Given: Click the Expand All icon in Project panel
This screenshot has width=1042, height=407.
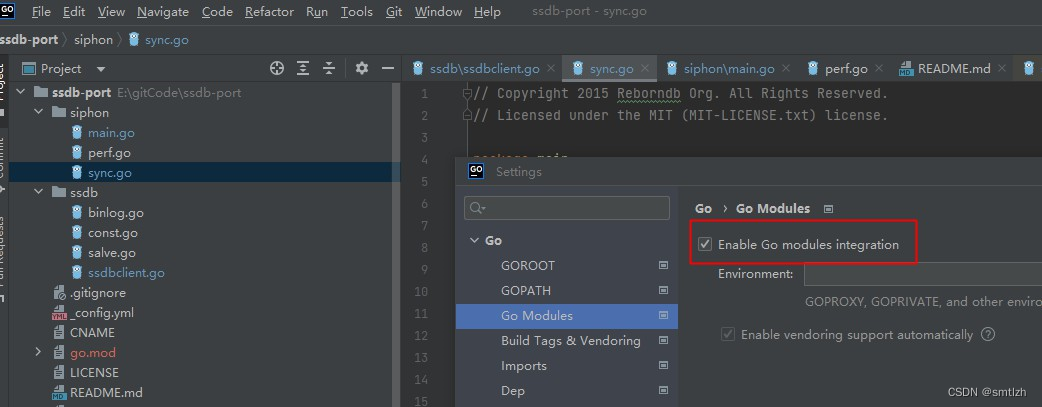Looking at the screenshot, I should [x=303, y=68].
